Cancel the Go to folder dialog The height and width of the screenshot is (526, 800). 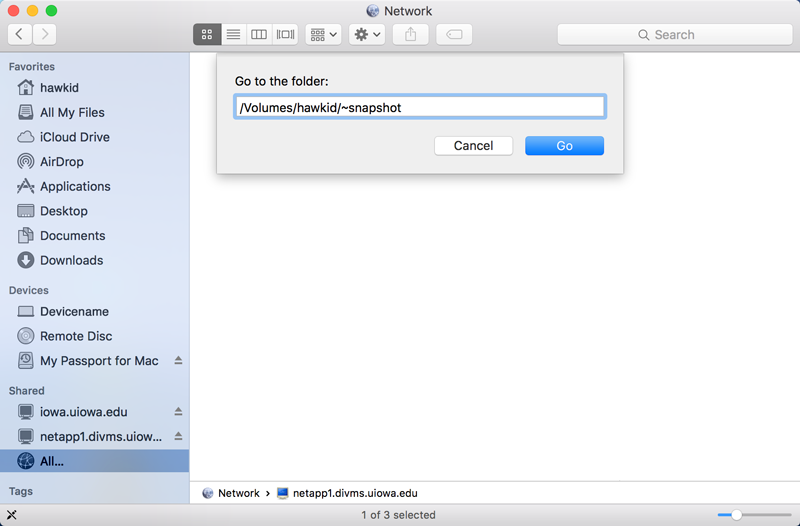coord(473,146)
